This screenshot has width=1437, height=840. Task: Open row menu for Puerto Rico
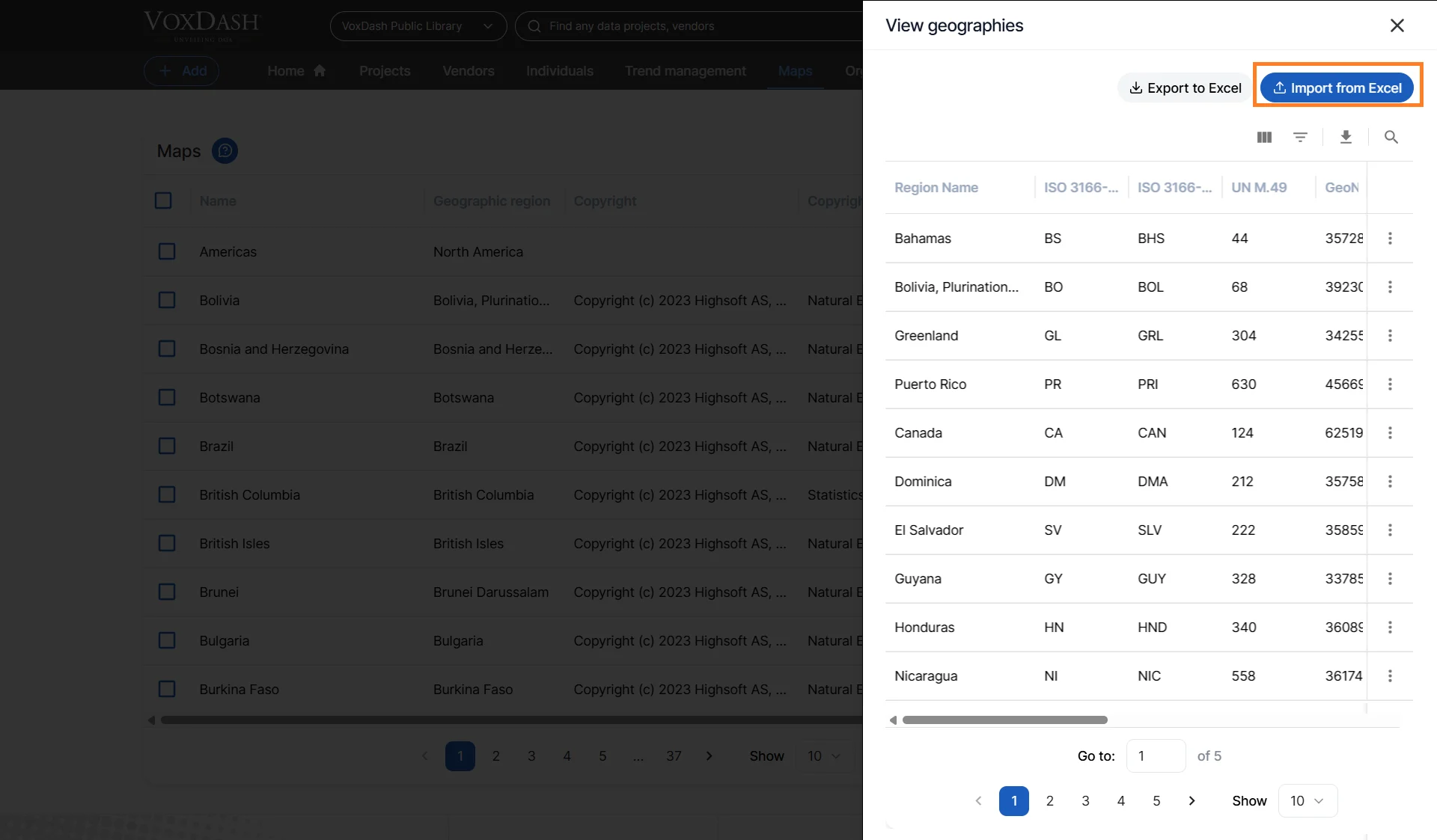[x=1390, y=384]
